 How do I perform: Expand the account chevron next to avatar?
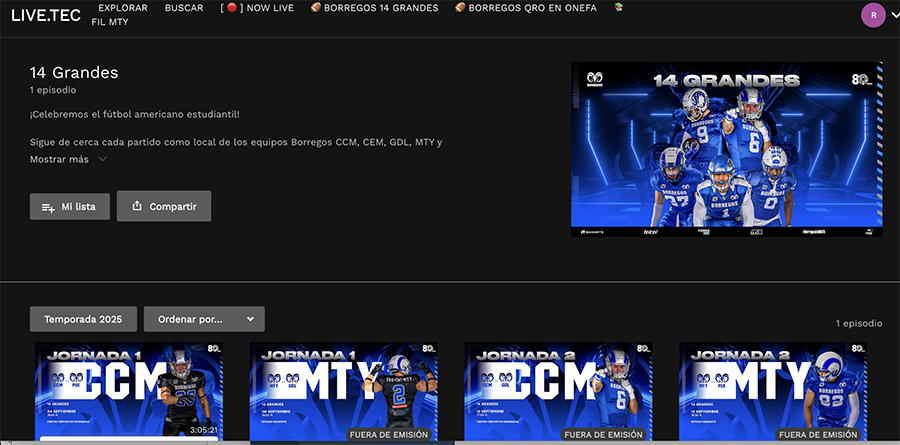coord(894,15)
